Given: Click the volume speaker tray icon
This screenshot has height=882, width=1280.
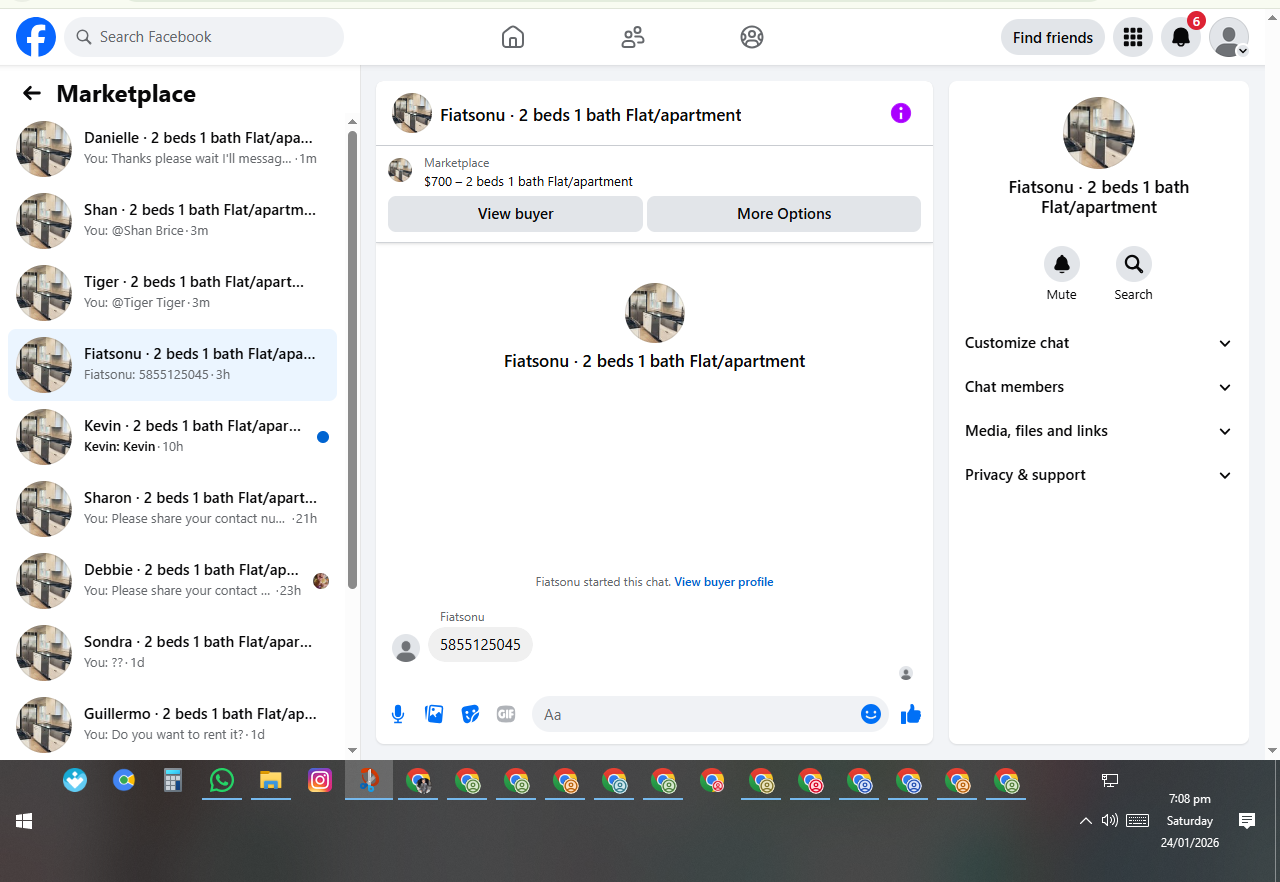Looking at the screenshot, I should coord(1109,821).
